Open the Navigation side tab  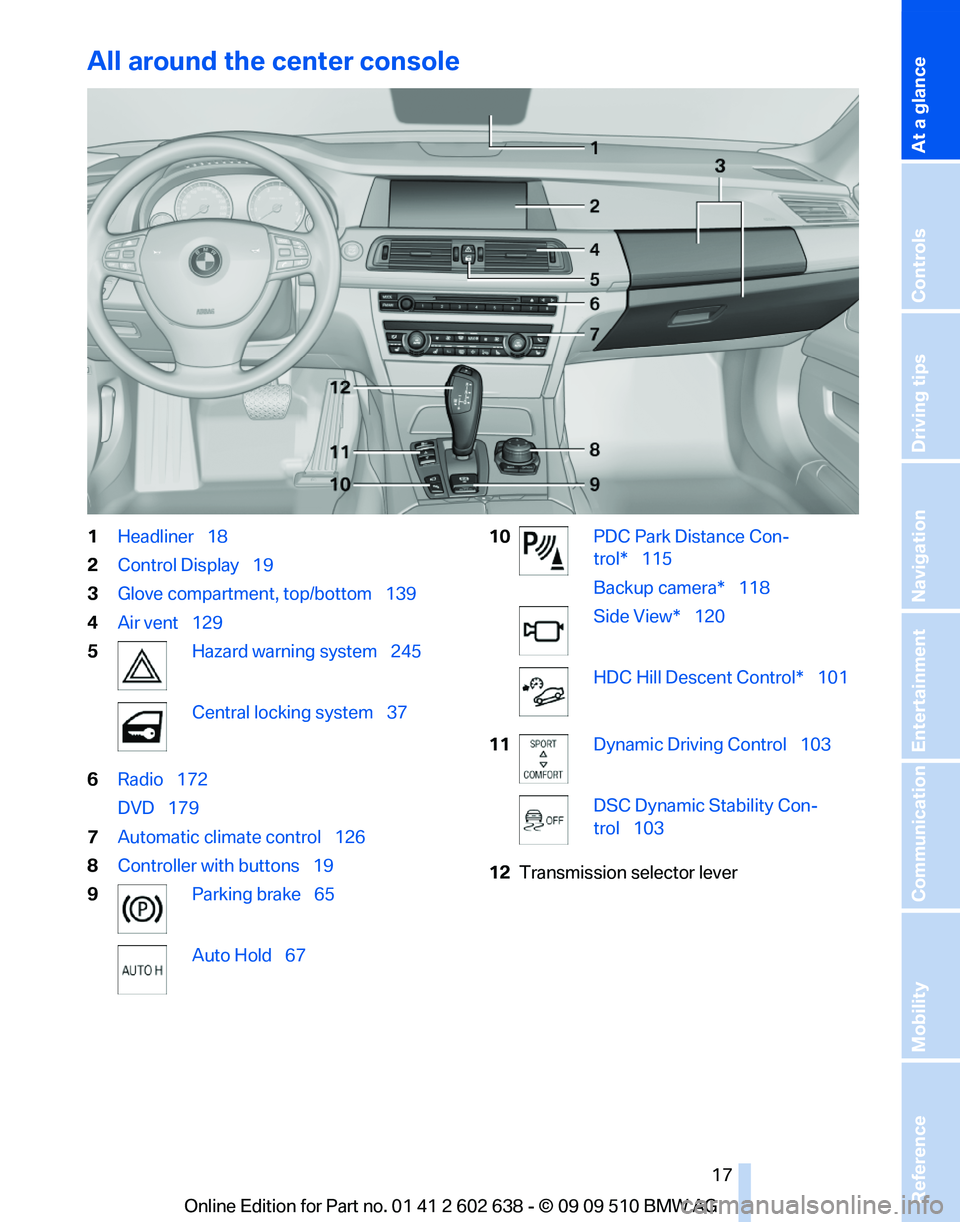(930, 535)
